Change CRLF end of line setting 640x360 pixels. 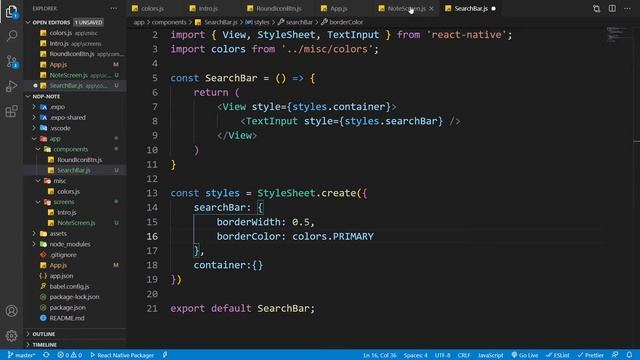(464, 355)
